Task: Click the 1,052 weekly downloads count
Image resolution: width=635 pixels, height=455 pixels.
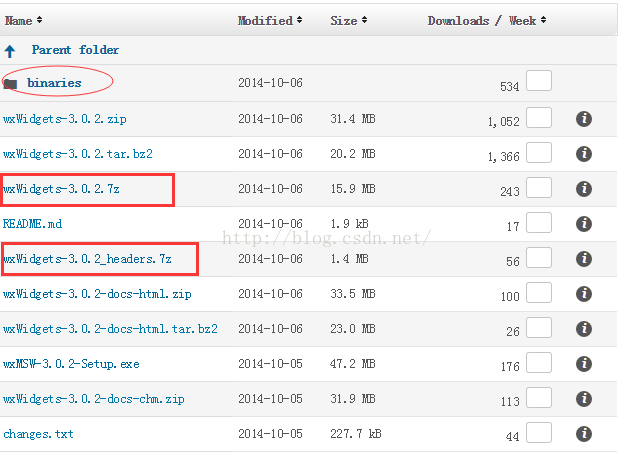Action: [503, 122]
